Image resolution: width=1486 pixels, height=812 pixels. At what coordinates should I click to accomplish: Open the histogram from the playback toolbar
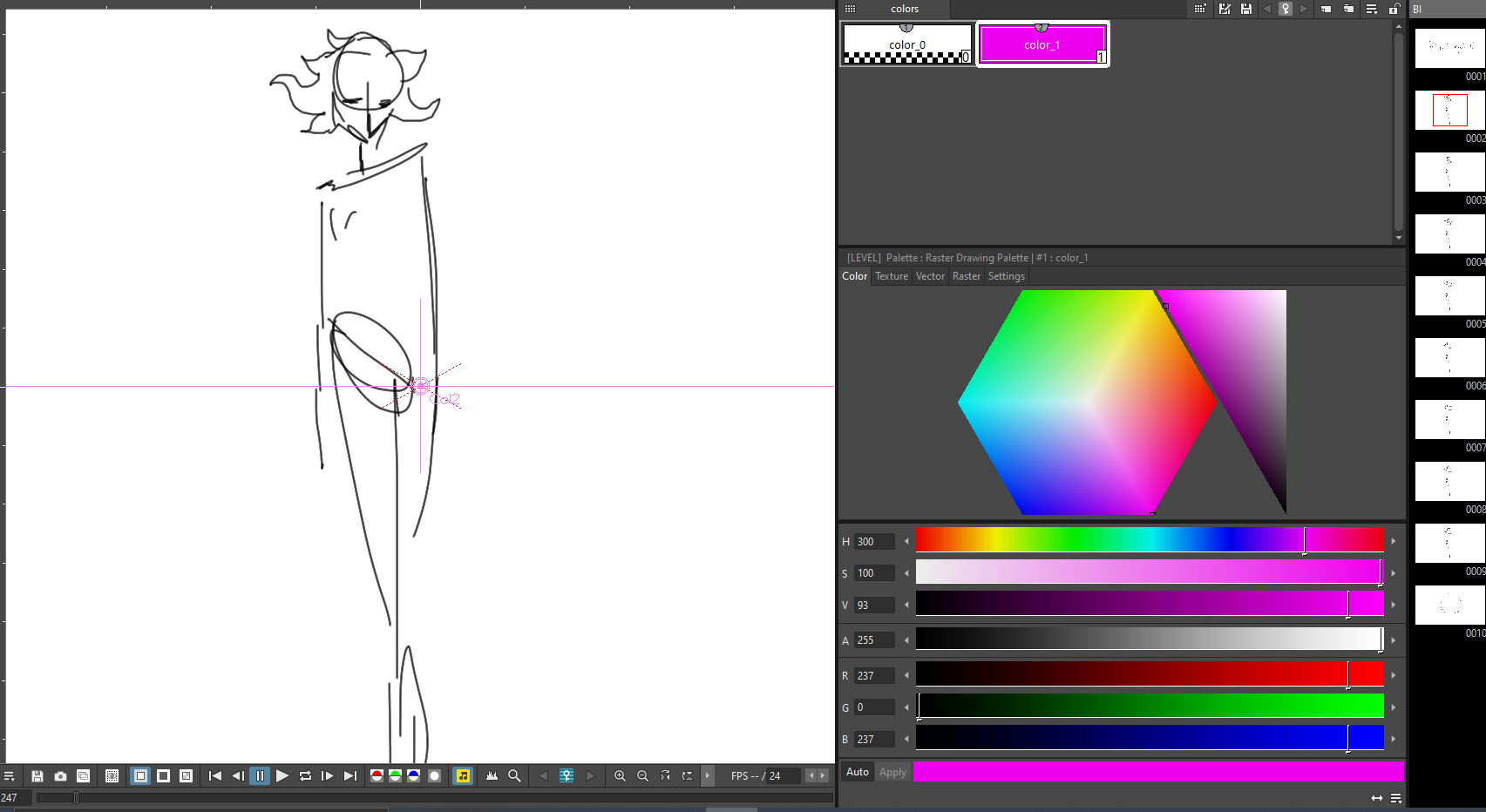tap(492, 775)
